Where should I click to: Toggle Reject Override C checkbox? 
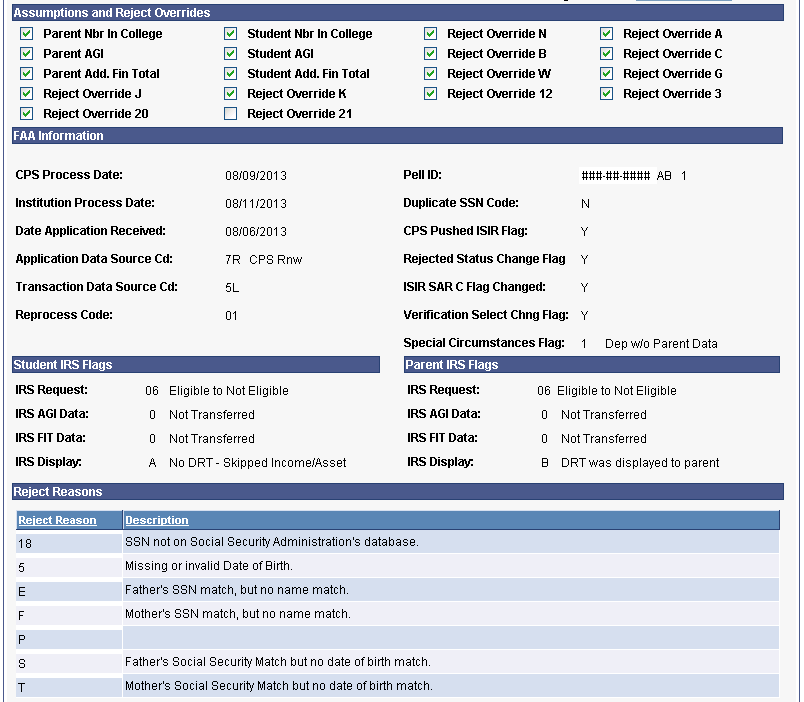point(607,54)
